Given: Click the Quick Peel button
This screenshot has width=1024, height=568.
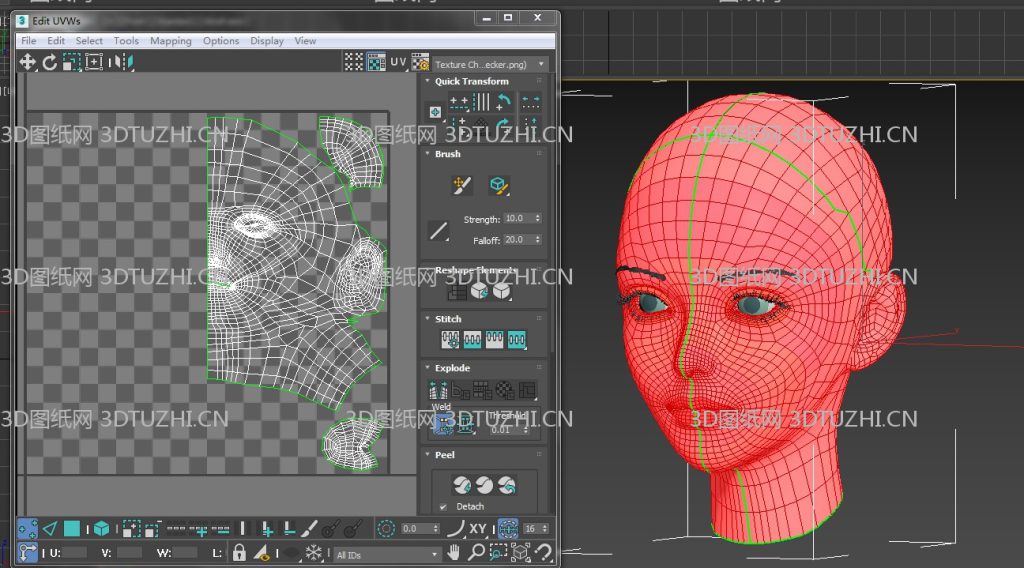Looking at the screenshot, I should [x=462, y=486].
